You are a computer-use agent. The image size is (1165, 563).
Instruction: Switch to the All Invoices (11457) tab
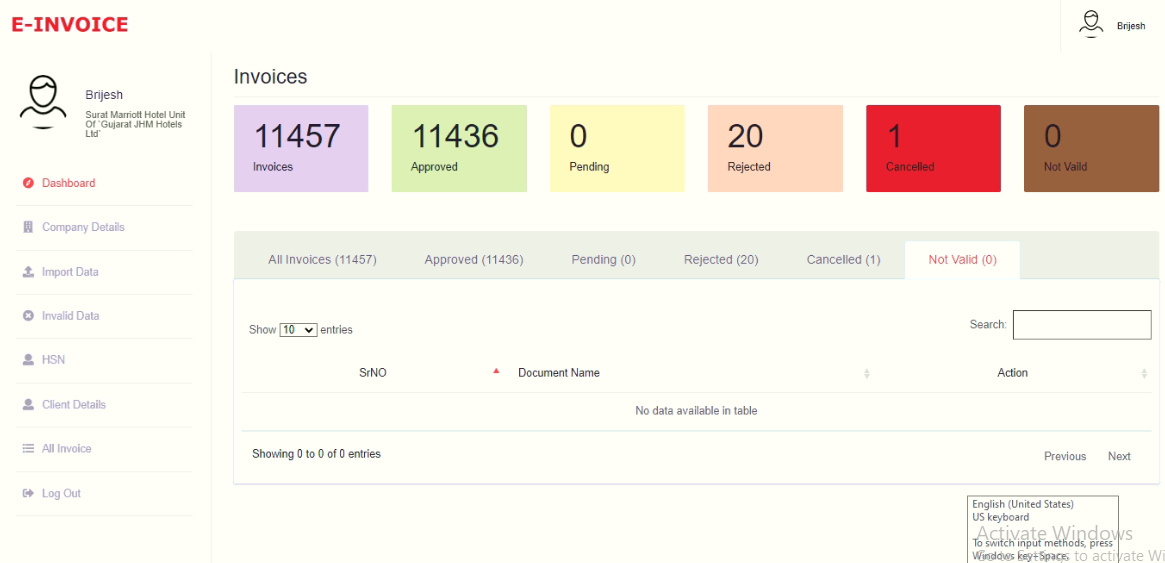(x=322, y=260)
